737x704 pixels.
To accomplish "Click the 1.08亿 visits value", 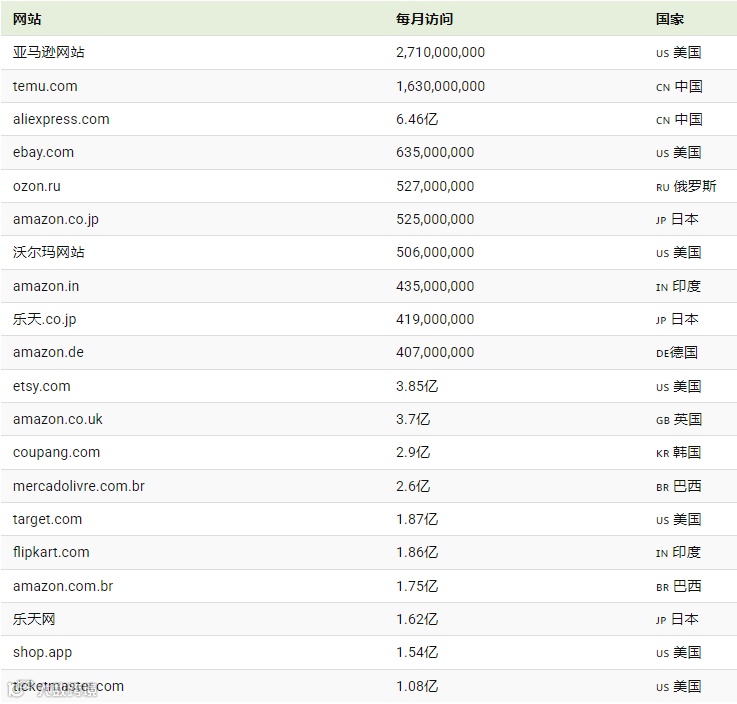I will pyautogui.click(x=417, y=686).
